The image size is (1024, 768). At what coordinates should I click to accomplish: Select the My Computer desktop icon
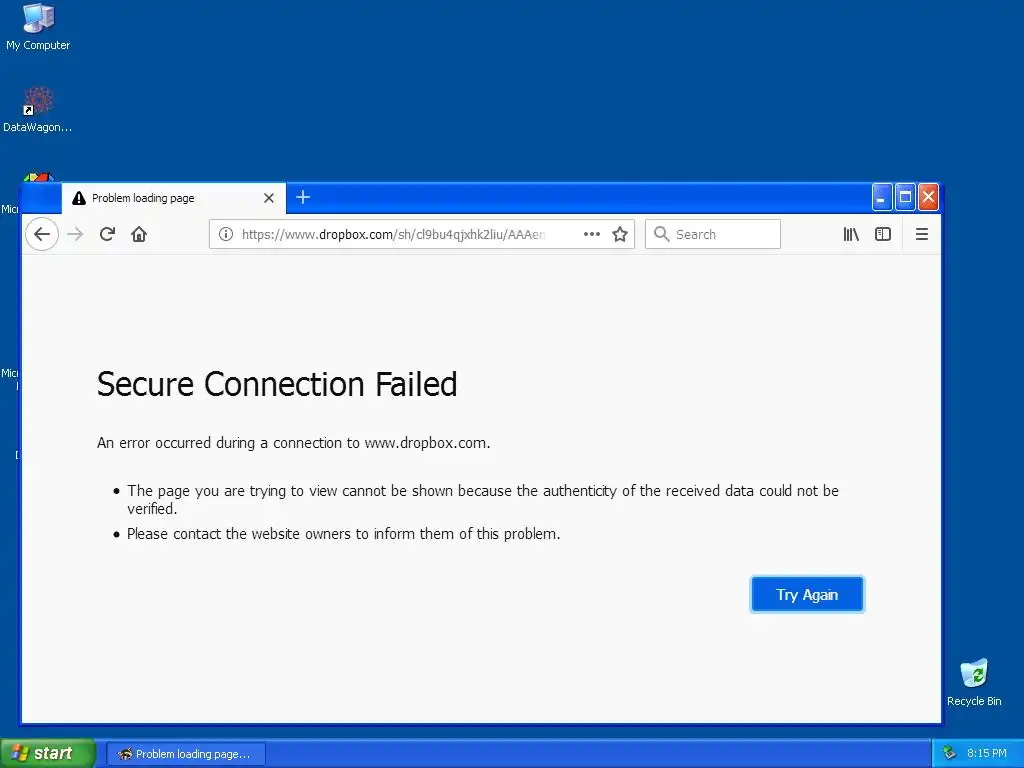pos(38,26)
